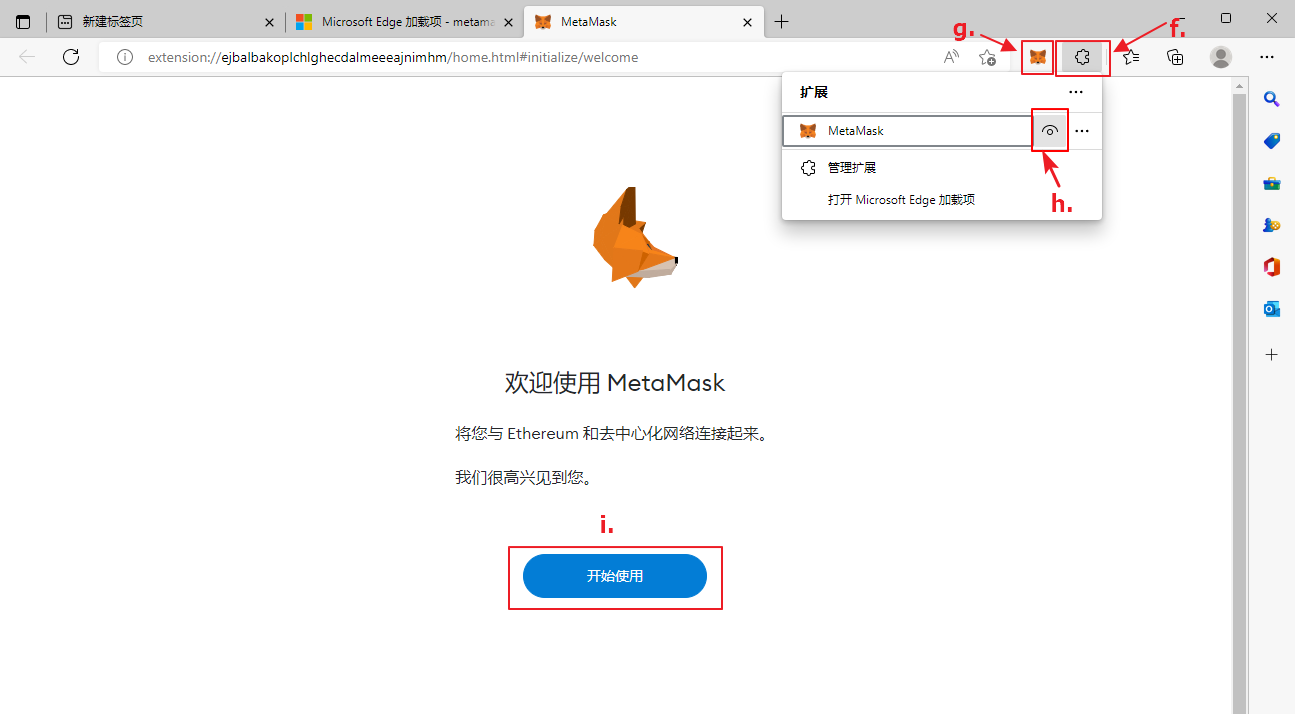Switch to the 新建标签页 tab
This screenshot has height=714, width=1295.
tap(165, 22)
